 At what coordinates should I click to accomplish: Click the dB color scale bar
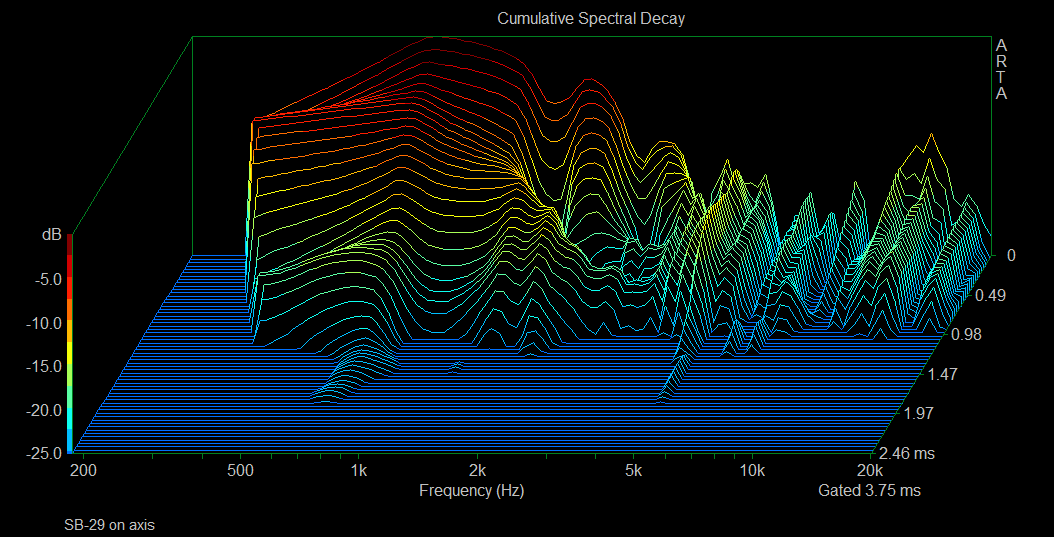click(x=70, y=344)
